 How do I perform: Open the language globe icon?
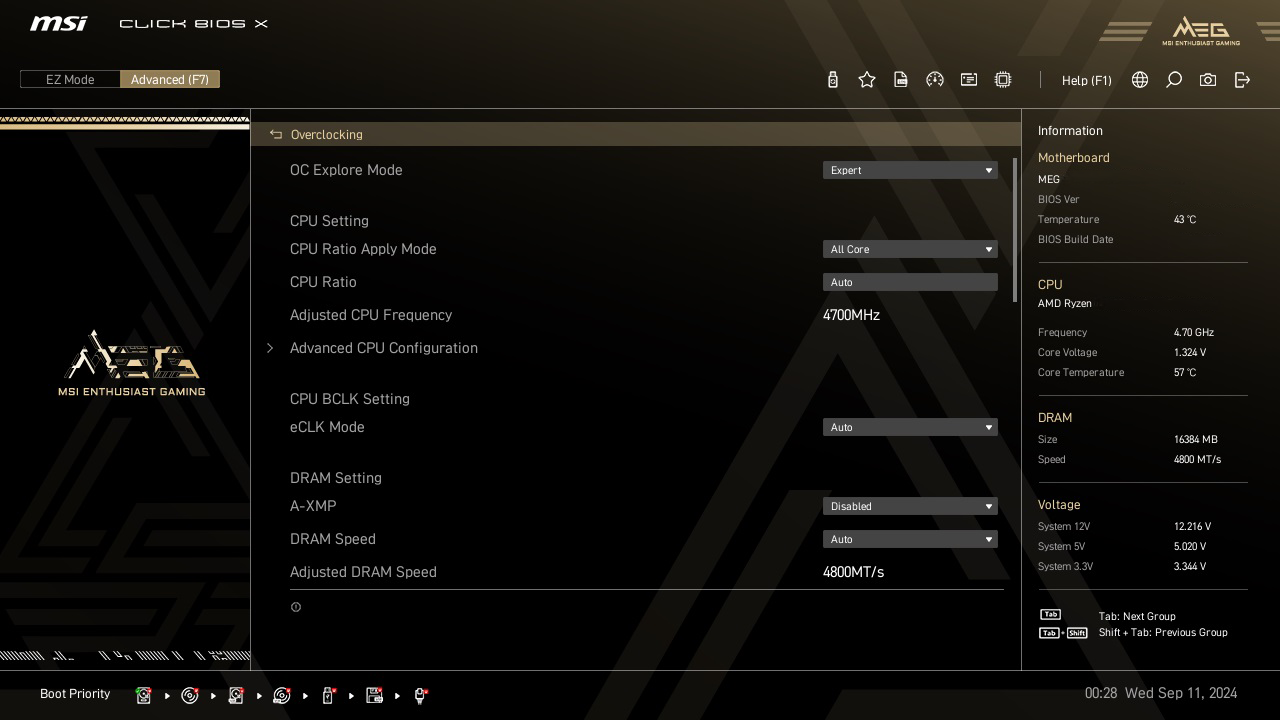1140,80
